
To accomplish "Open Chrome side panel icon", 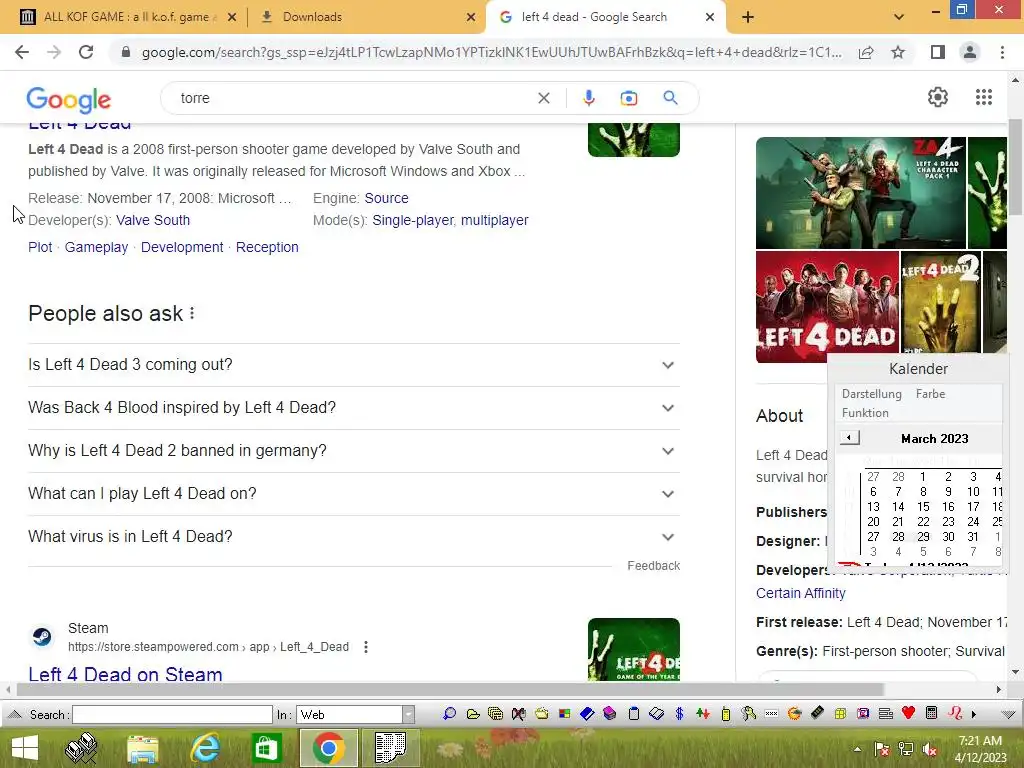I will point(937,52).
